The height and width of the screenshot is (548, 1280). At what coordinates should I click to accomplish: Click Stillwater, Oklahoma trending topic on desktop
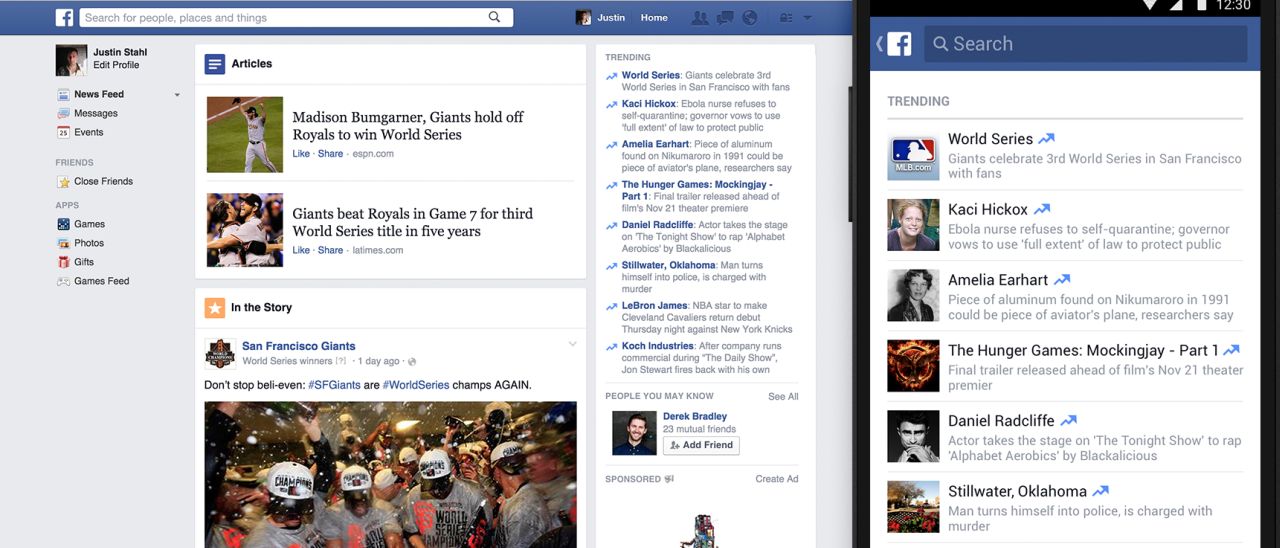(668, 266)
